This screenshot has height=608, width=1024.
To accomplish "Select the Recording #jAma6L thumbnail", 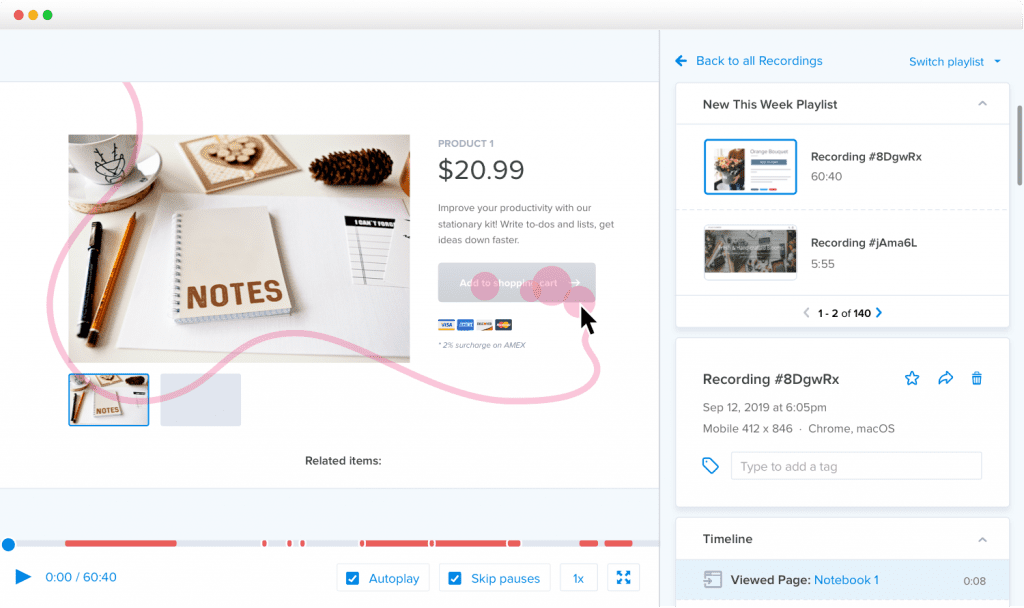I will (x=750, y=251).
